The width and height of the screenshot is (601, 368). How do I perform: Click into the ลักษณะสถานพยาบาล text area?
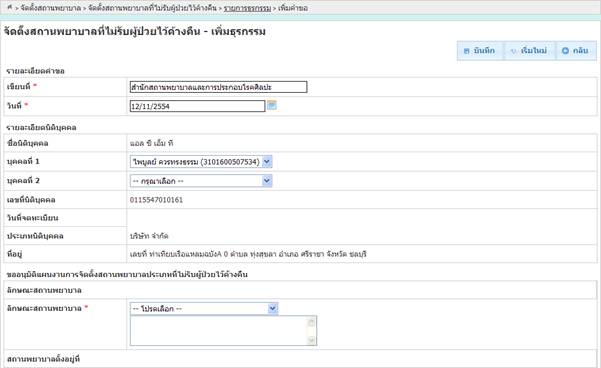click(218, 330)
